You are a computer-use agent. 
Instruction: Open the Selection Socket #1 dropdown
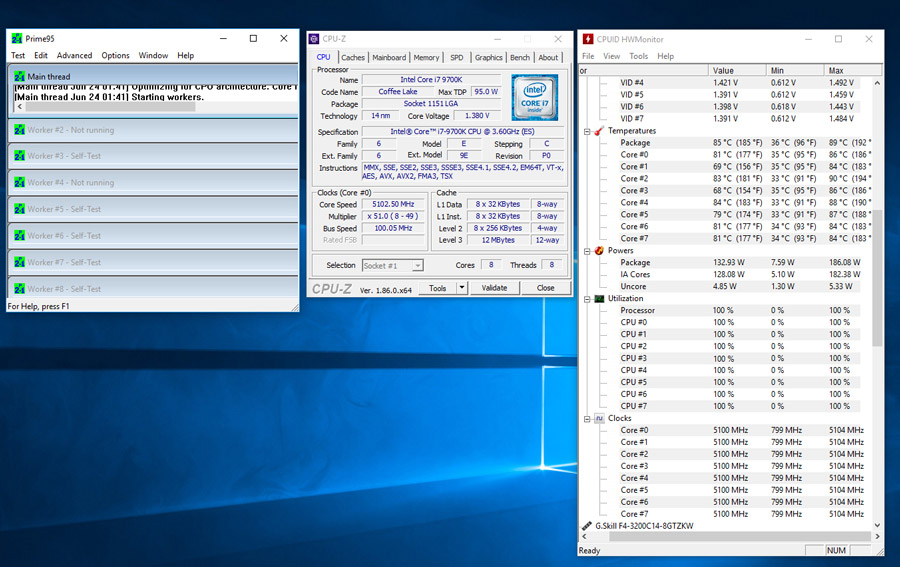(418, 266)
